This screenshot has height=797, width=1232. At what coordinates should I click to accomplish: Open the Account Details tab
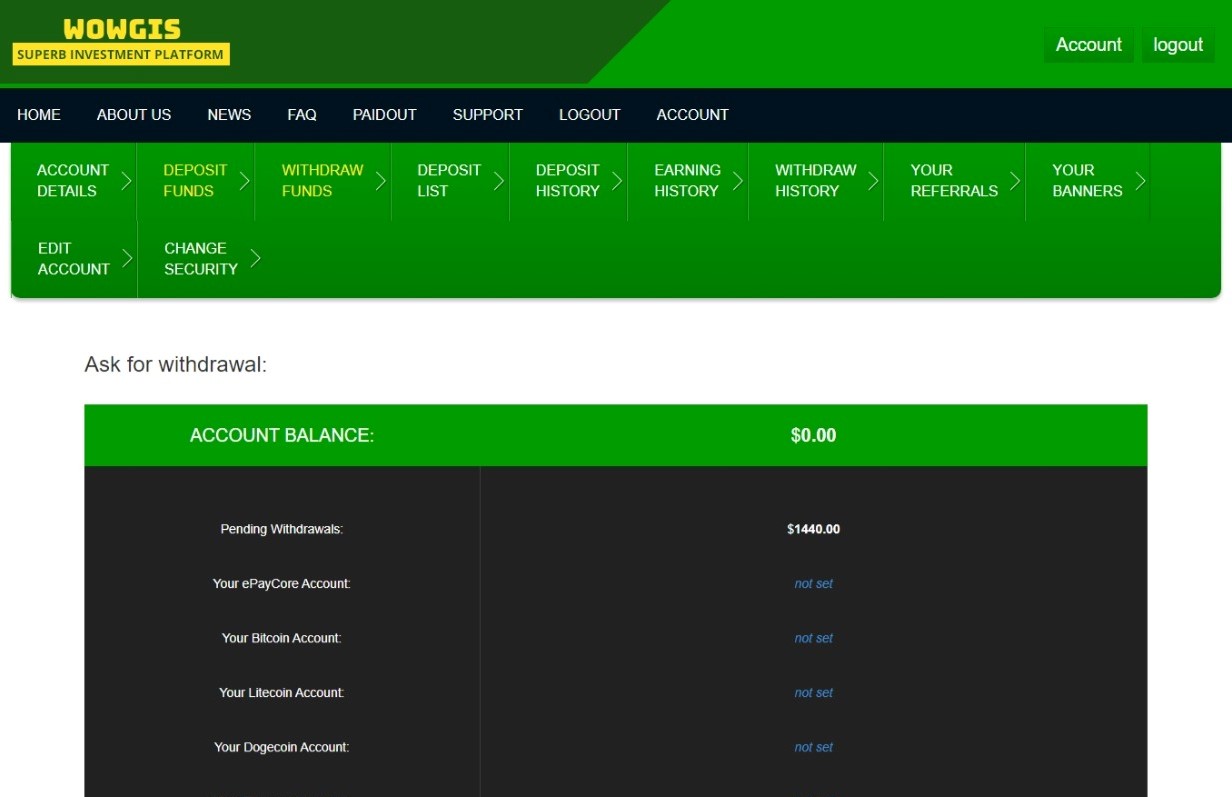click(73, 181)
